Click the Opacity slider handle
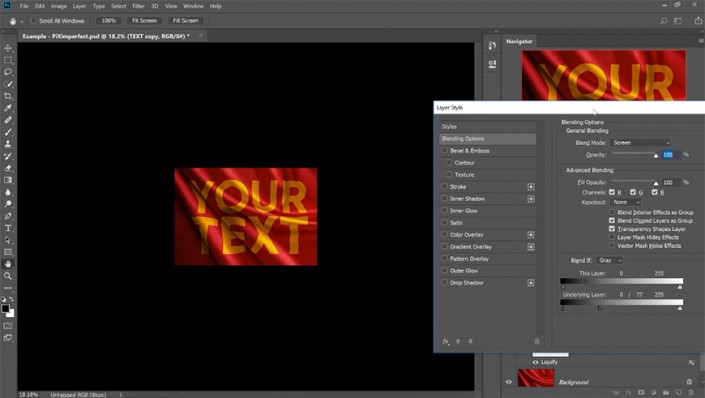 (656, 156)
